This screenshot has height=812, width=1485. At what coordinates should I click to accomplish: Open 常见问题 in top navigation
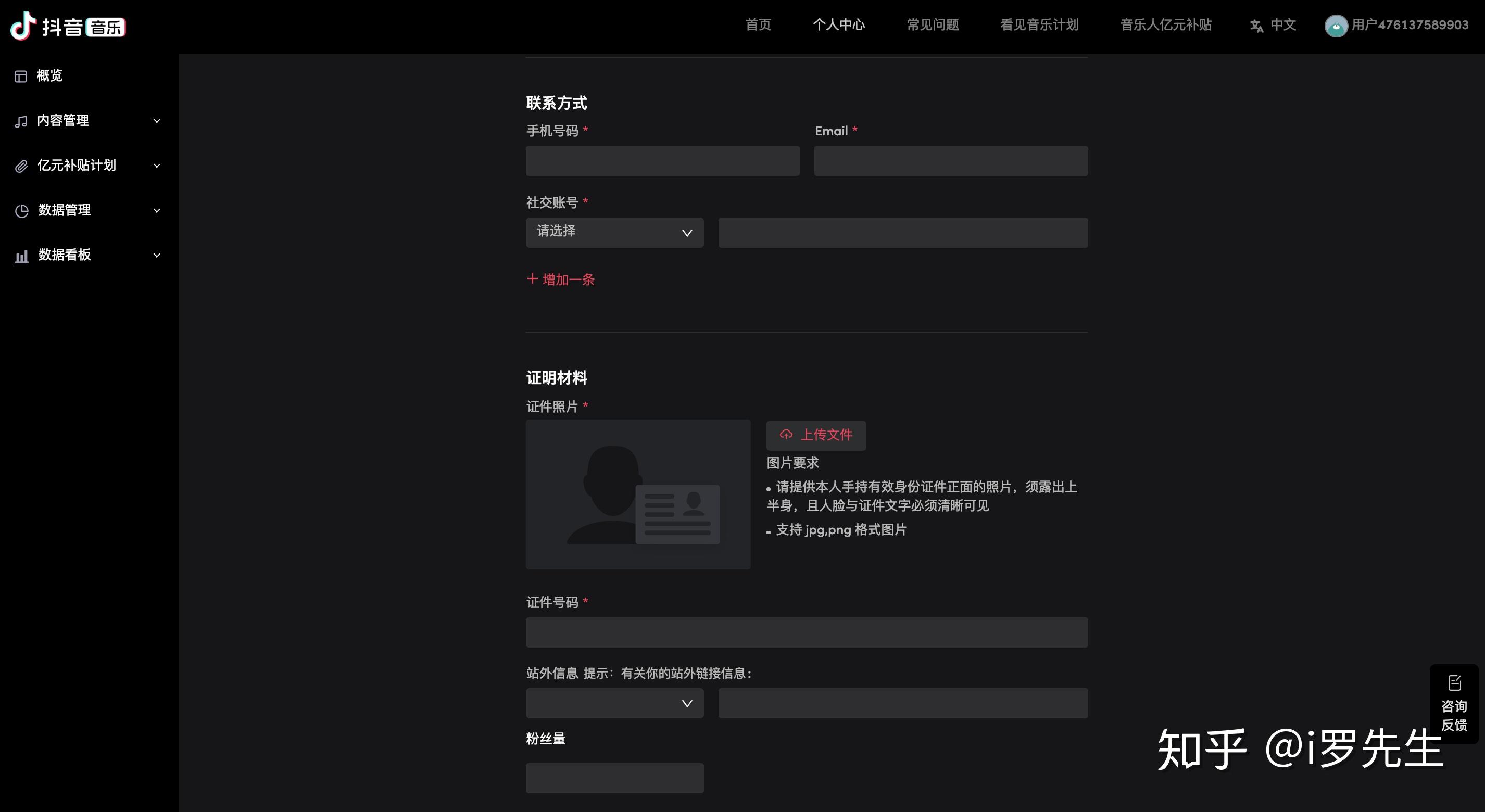point(933,25)
